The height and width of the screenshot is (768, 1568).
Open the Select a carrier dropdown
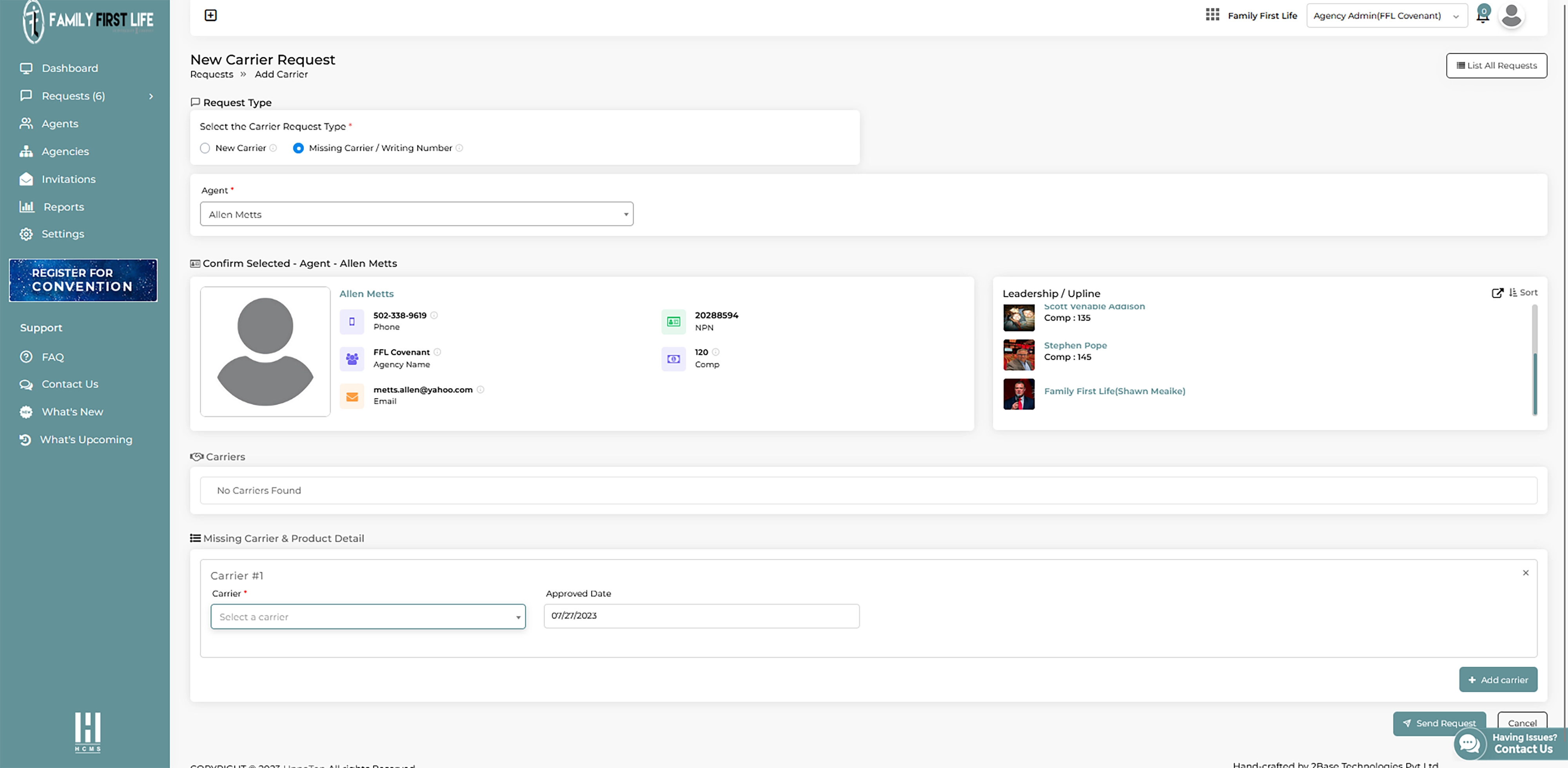point(368,616)
